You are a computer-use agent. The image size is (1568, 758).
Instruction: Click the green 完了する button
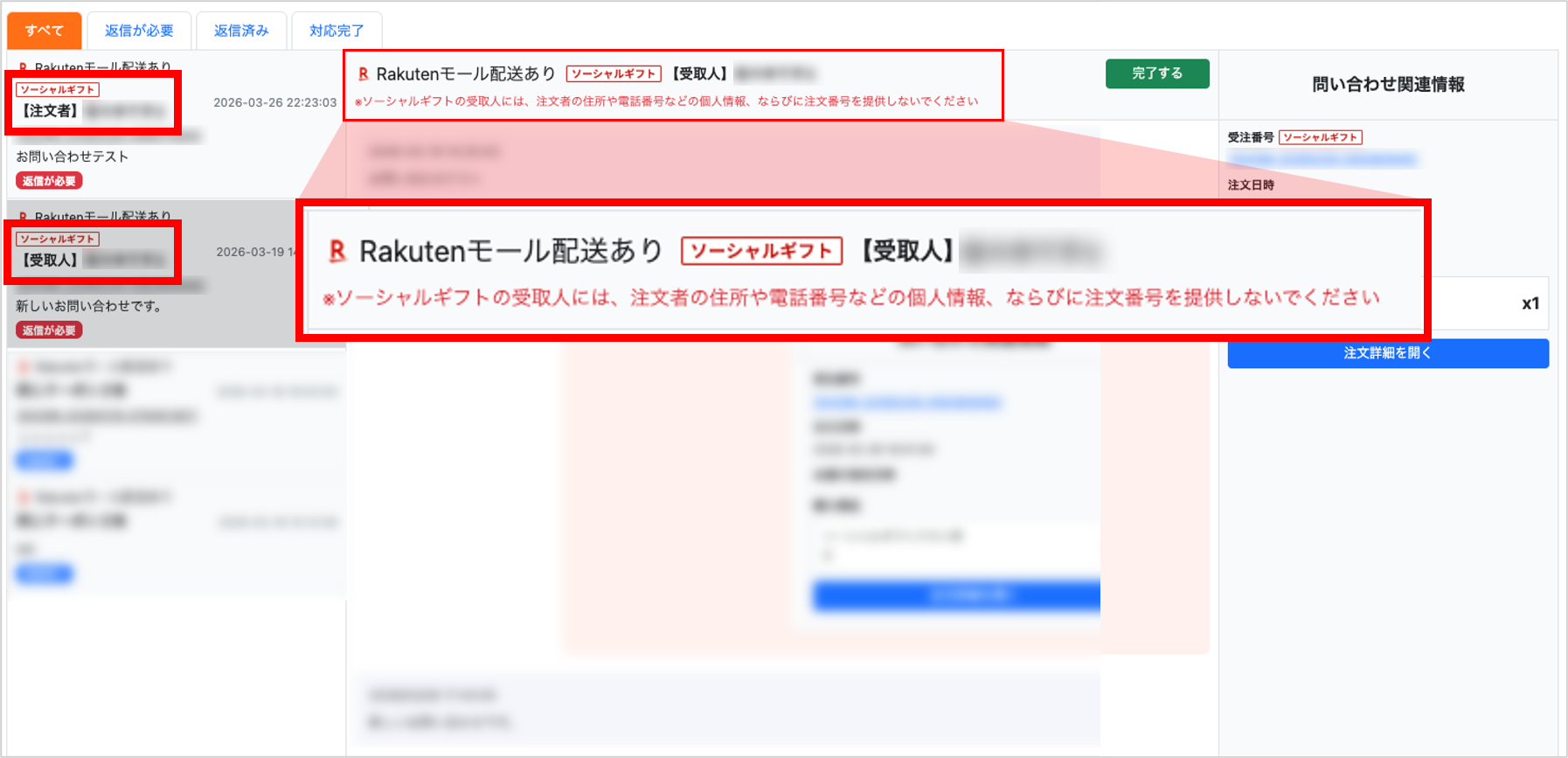click(1157, 73)
